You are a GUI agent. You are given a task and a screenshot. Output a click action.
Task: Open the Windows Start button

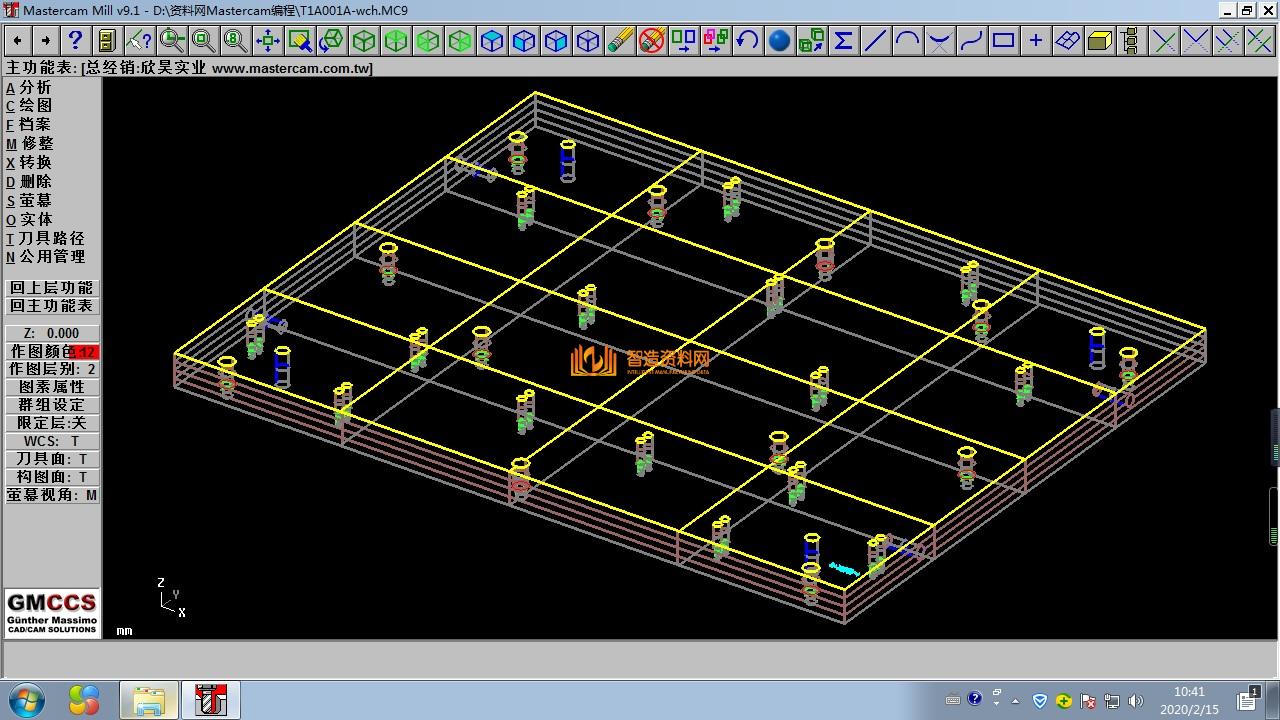pyautogui.click(x=26, y=699)
